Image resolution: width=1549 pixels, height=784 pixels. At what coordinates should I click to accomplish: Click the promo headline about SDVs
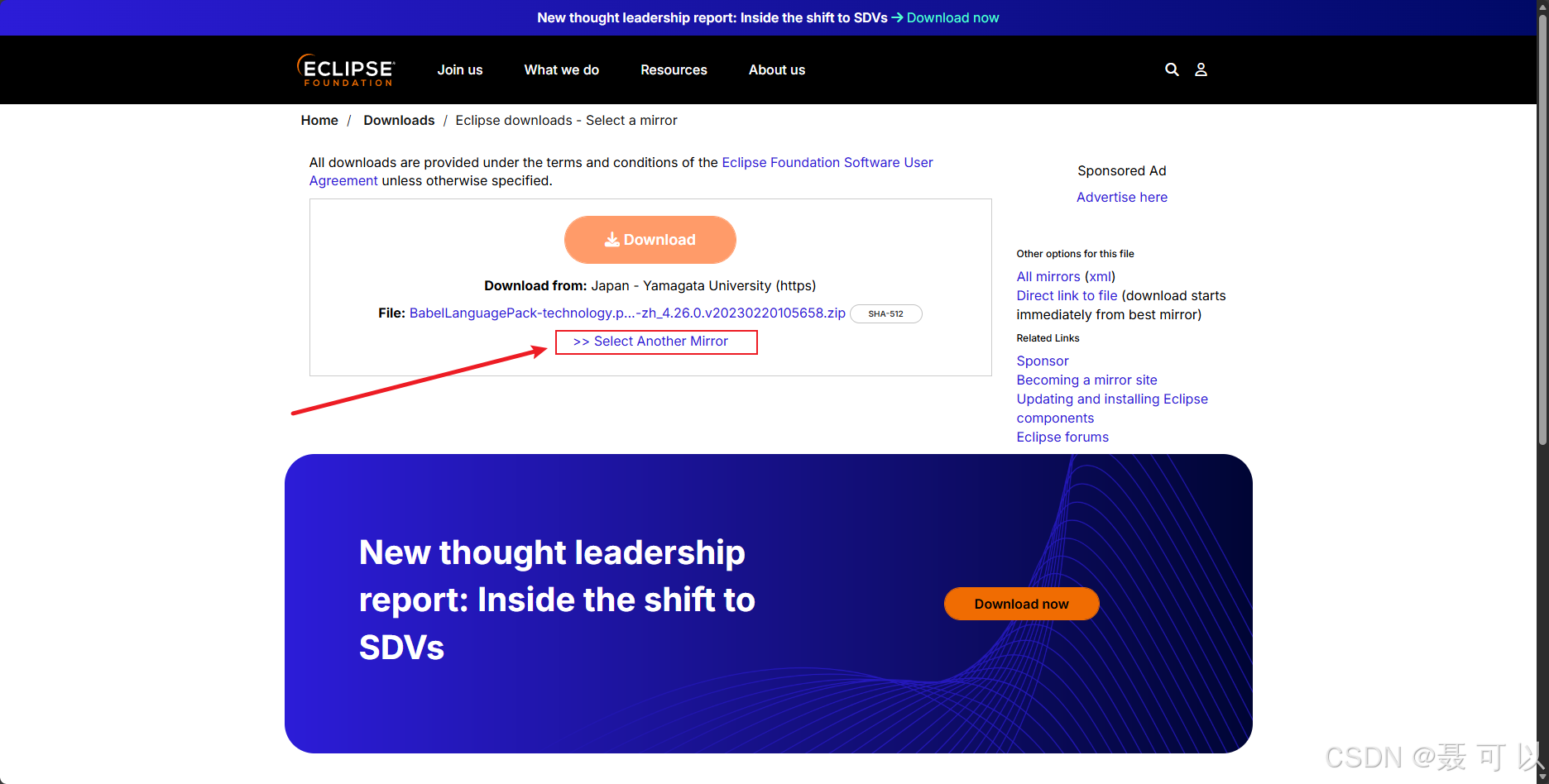pos(557,600)
